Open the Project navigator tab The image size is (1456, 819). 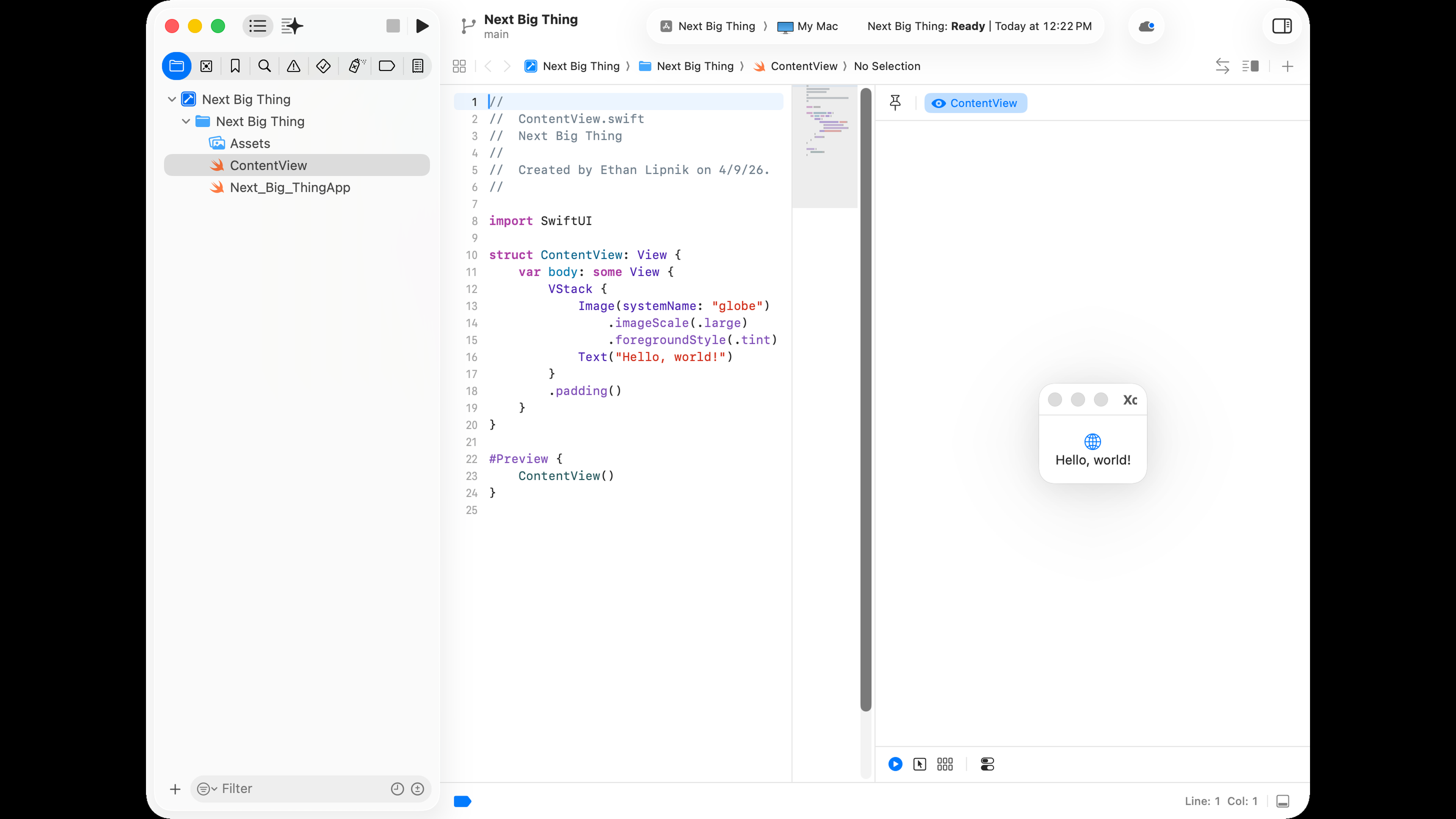tap(176, 66)
